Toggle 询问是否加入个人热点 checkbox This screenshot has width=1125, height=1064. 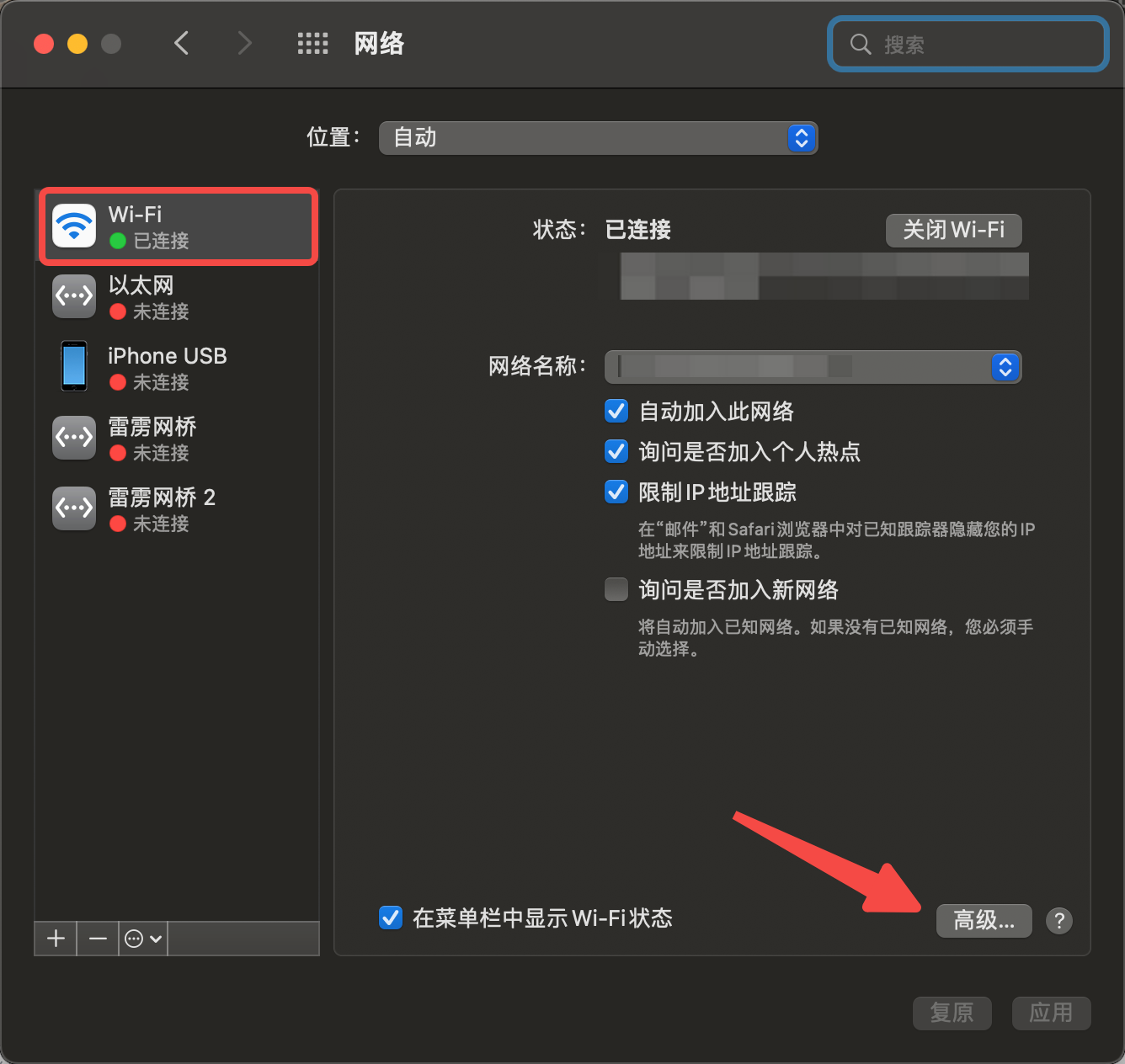tap(616, 451)
